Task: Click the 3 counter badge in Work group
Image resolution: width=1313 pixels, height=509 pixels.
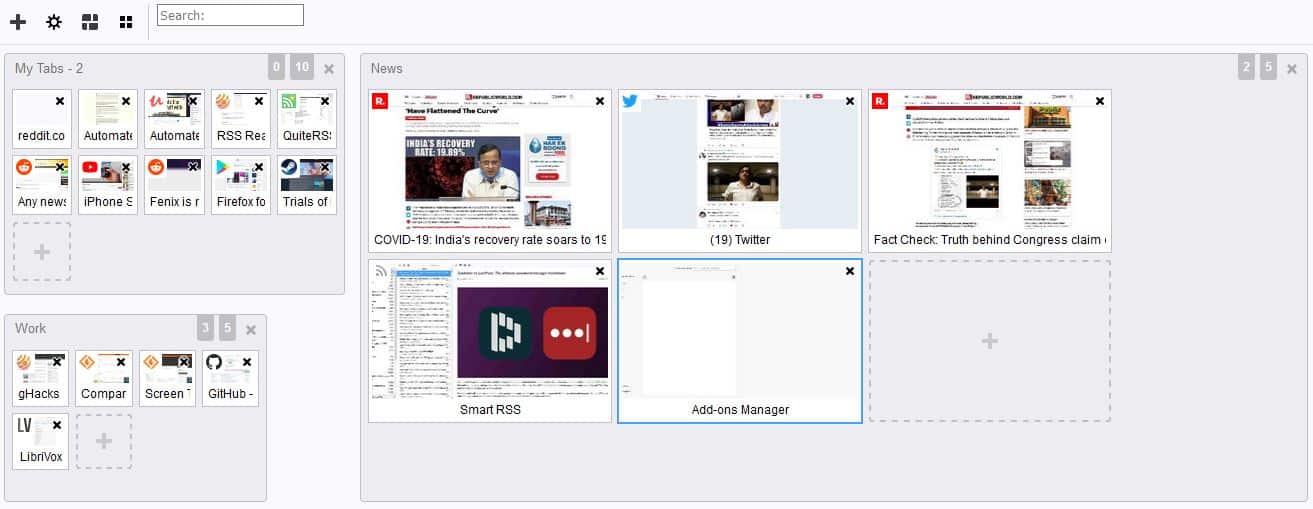Action: [x=205, y=328]
